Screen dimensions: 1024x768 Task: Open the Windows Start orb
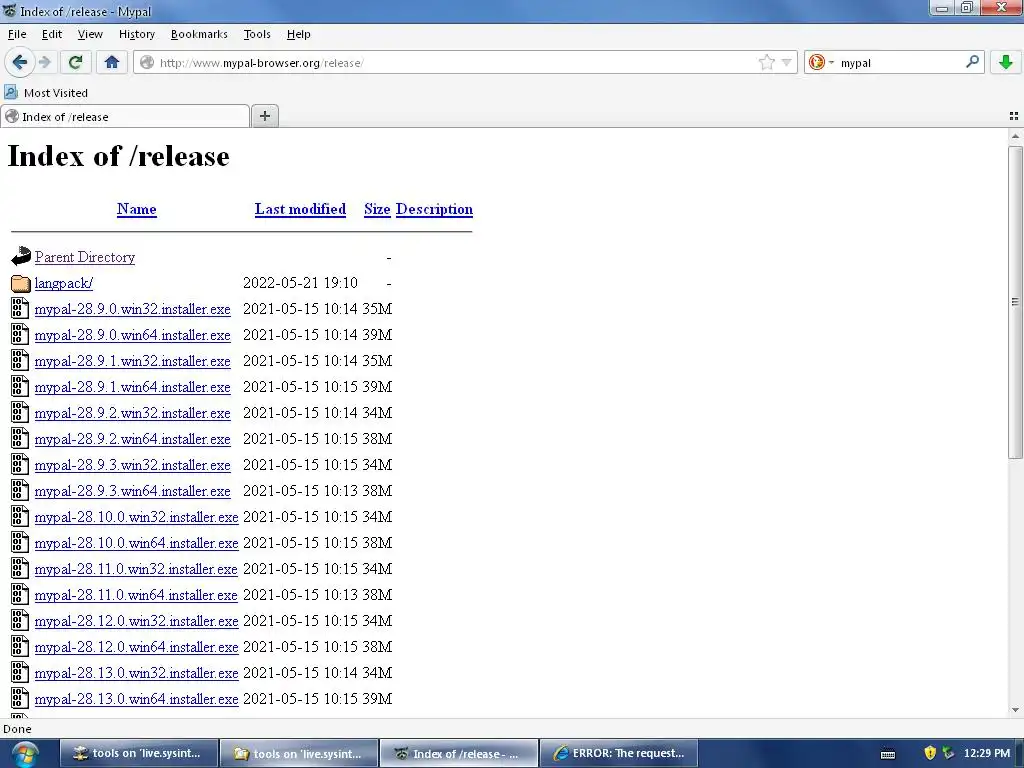pyautogui.click(x=24, y=754)
